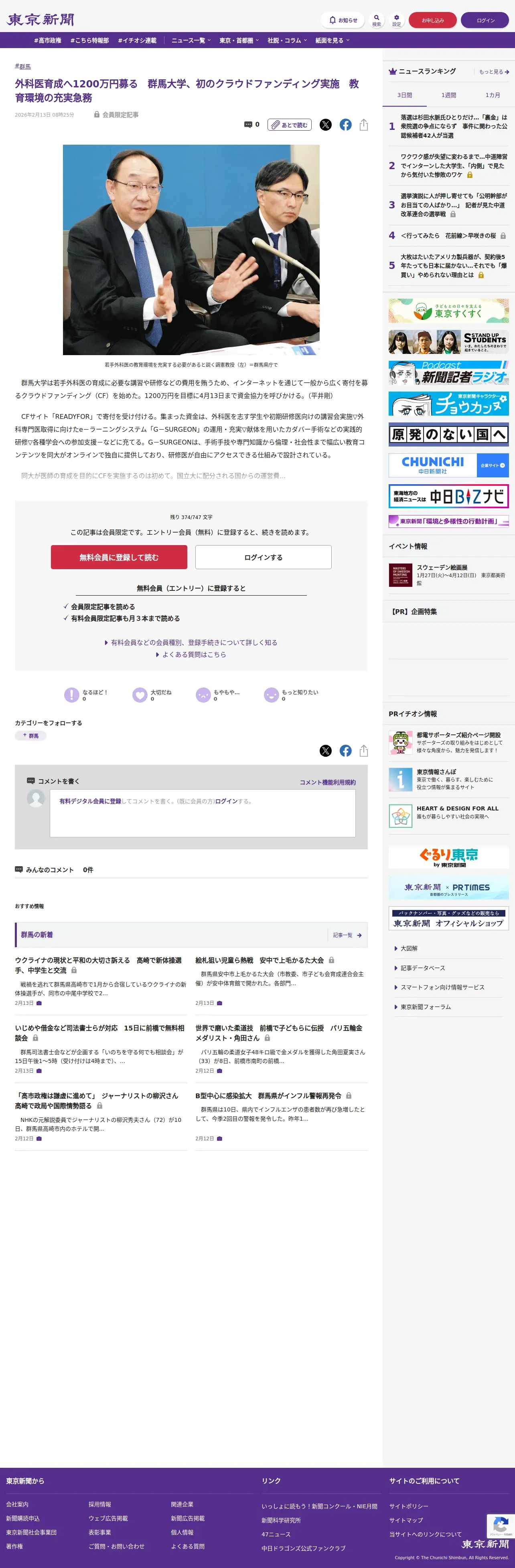This screenshot has height=1568, width=515.
Task: Open the 設定 gear icon
Action: pos(396,20)
